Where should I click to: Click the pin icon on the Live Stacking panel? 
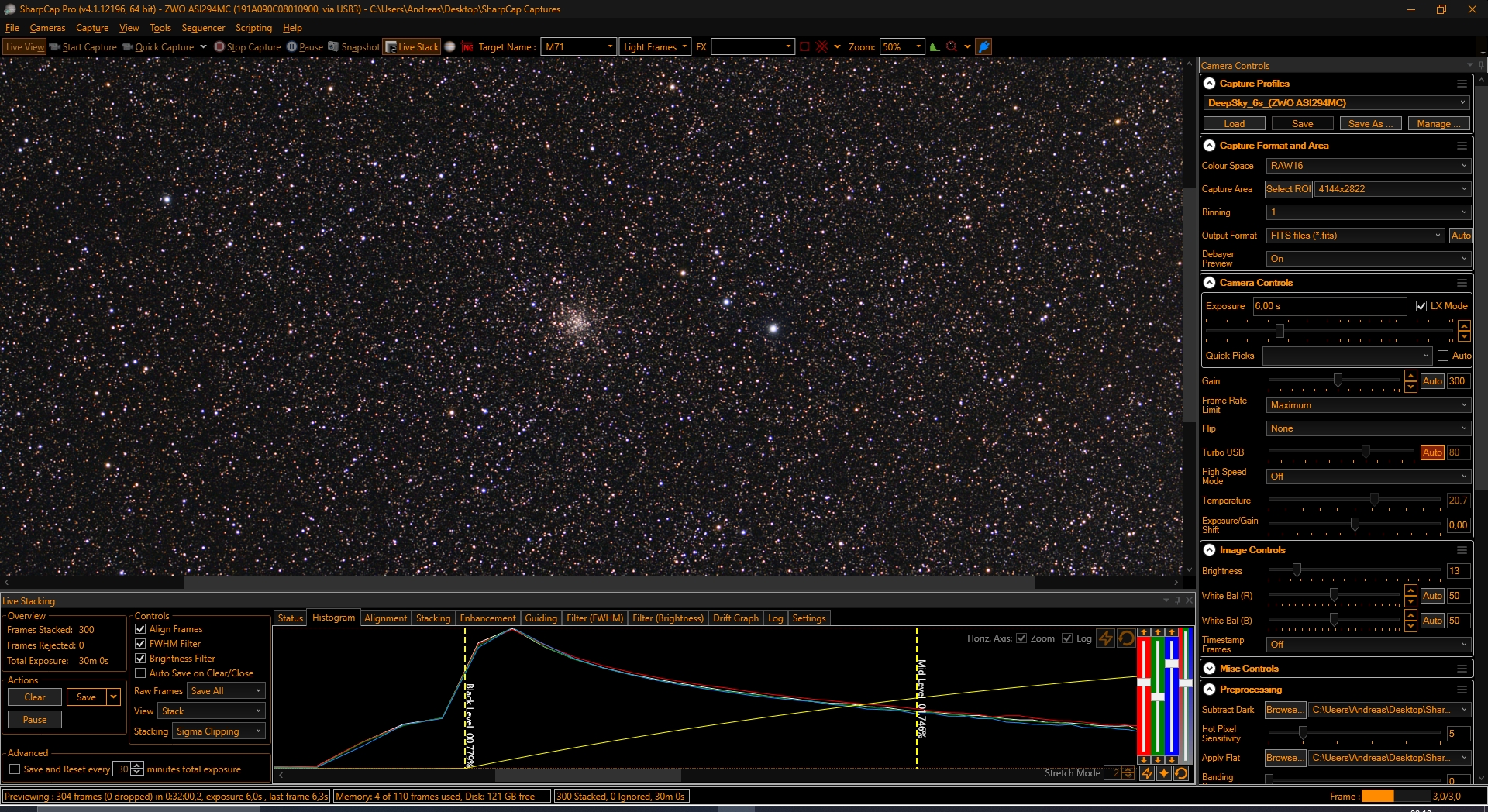(1177, 600)
